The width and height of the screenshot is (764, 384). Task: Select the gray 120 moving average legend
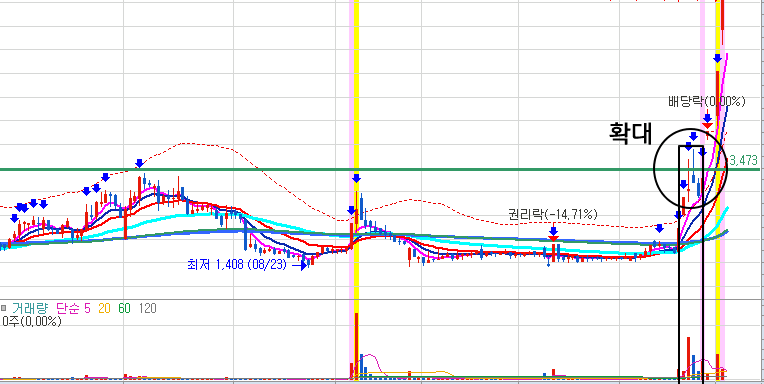[148, 308]
